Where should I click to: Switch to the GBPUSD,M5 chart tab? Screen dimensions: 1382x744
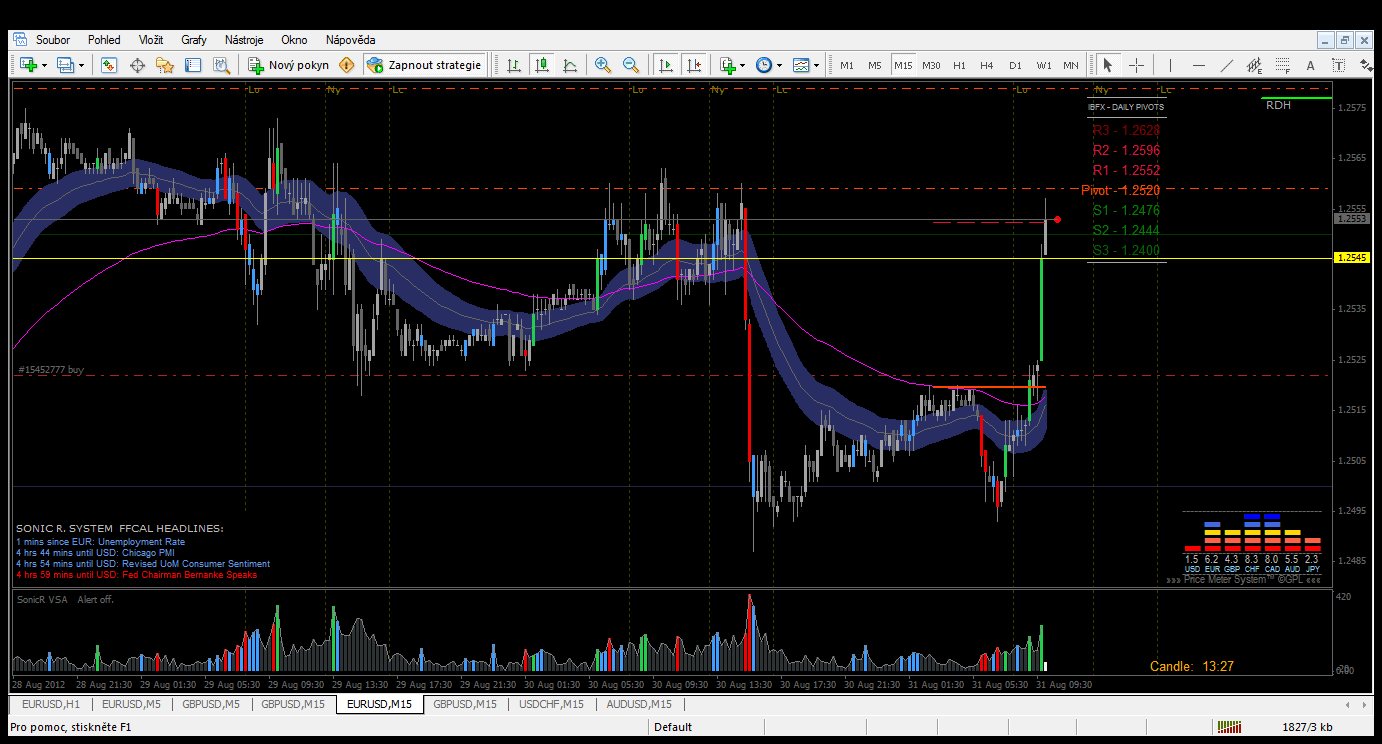pos(211,704)
